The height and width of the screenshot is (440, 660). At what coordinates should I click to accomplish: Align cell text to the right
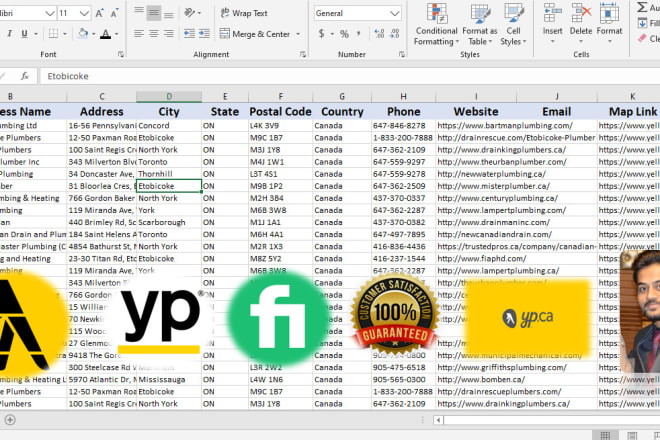(x=169, y=34)
